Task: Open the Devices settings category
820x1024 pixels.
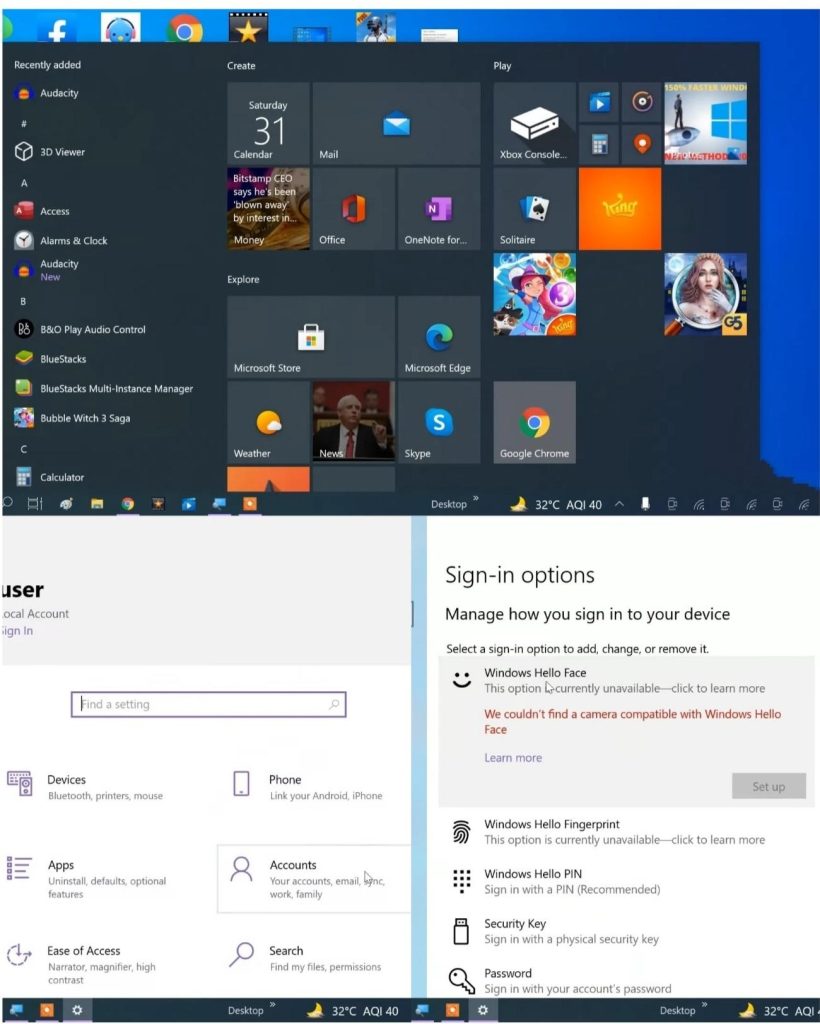Action: [x=85, y=786]
